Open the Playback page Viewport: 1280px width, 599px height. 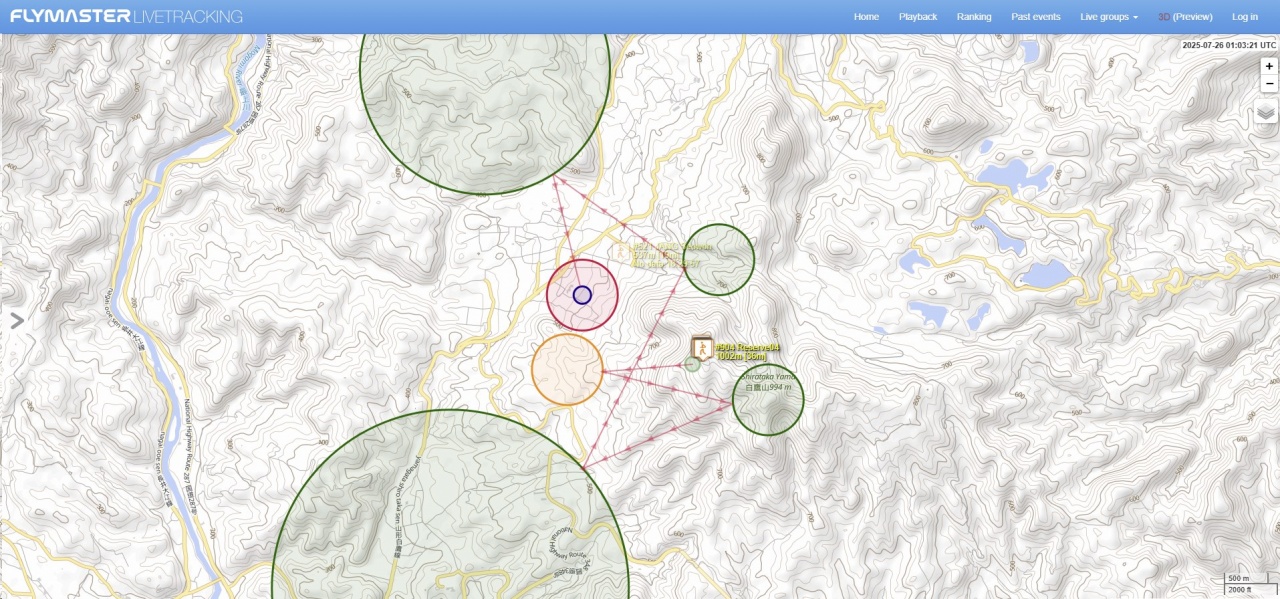[x=918, y=17]
